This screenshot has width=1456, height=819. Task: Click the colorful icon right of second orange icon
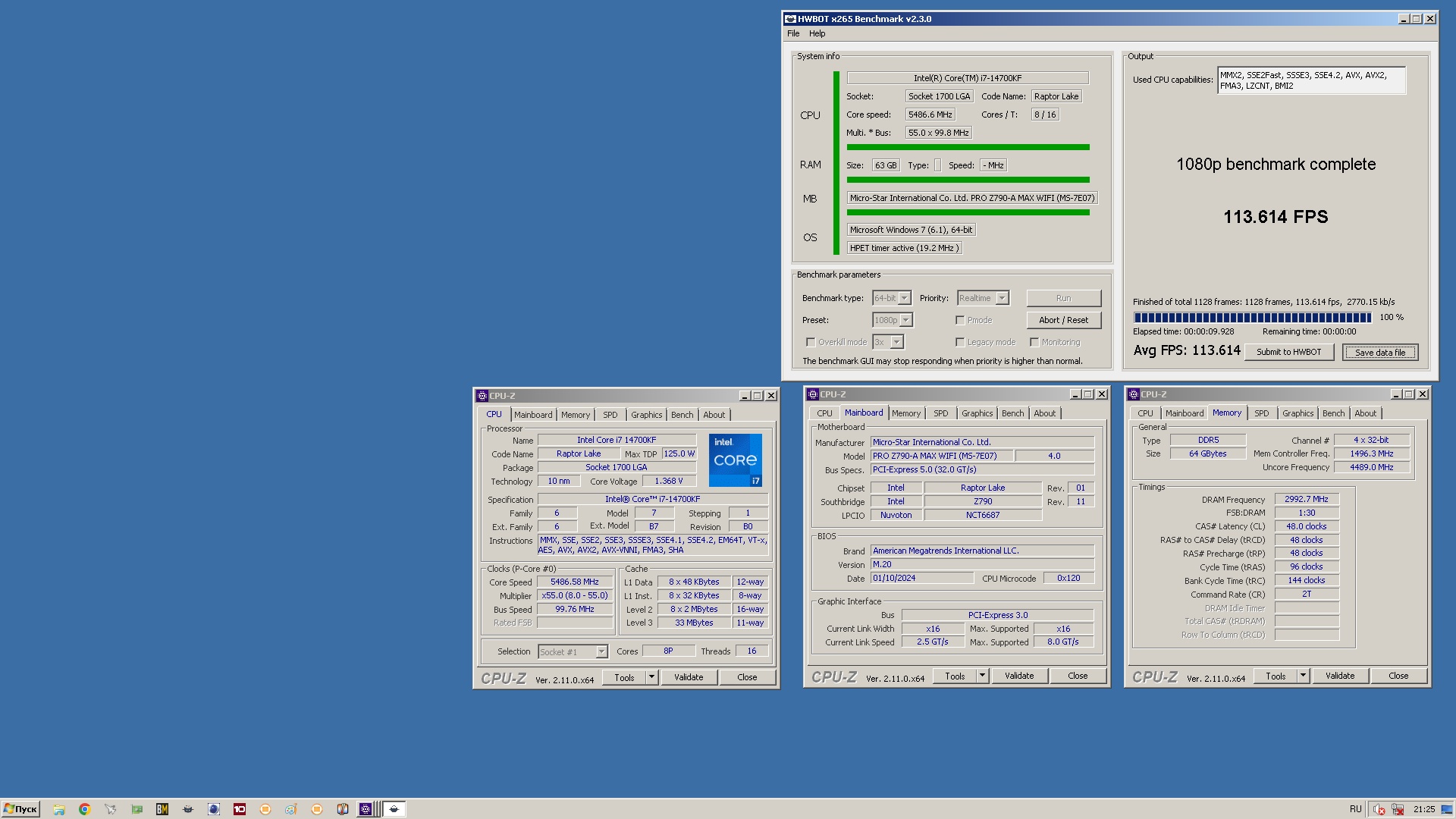[343, 809]
